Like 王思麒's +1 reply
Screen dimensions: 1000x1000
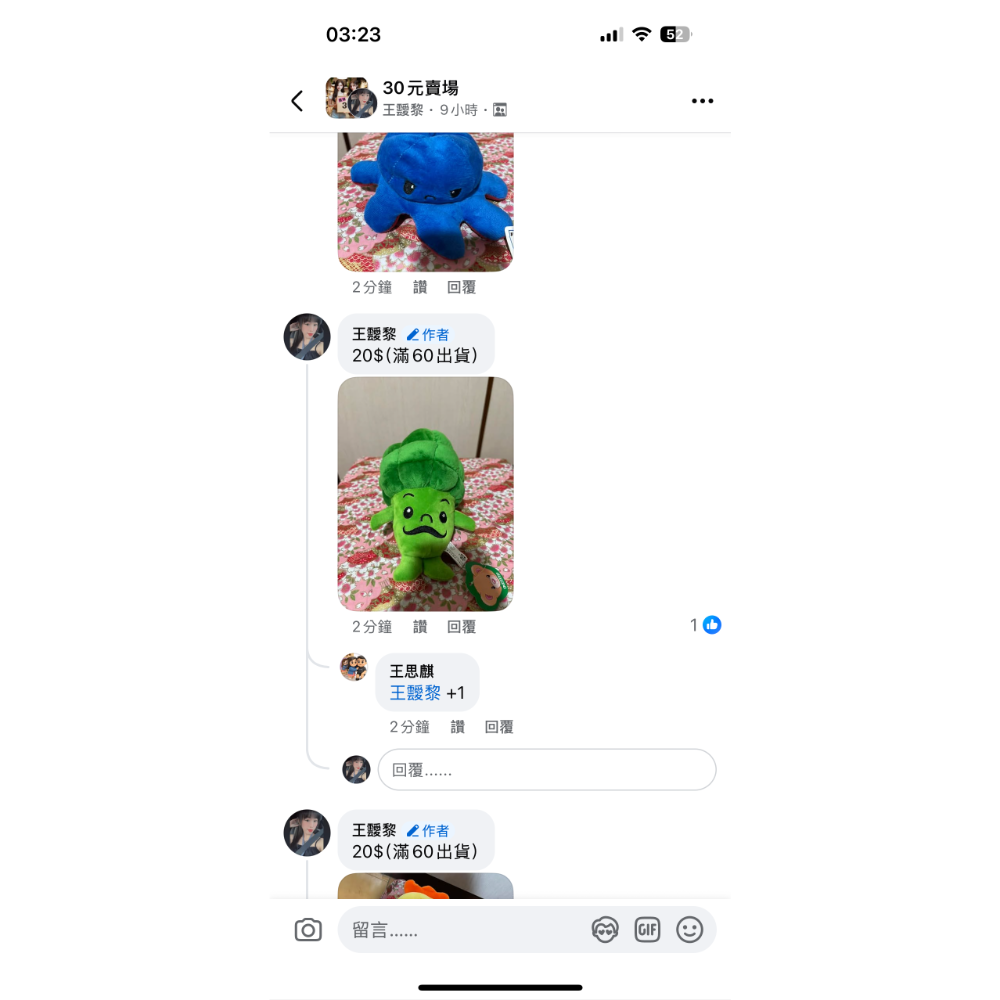tap(457, 727)
